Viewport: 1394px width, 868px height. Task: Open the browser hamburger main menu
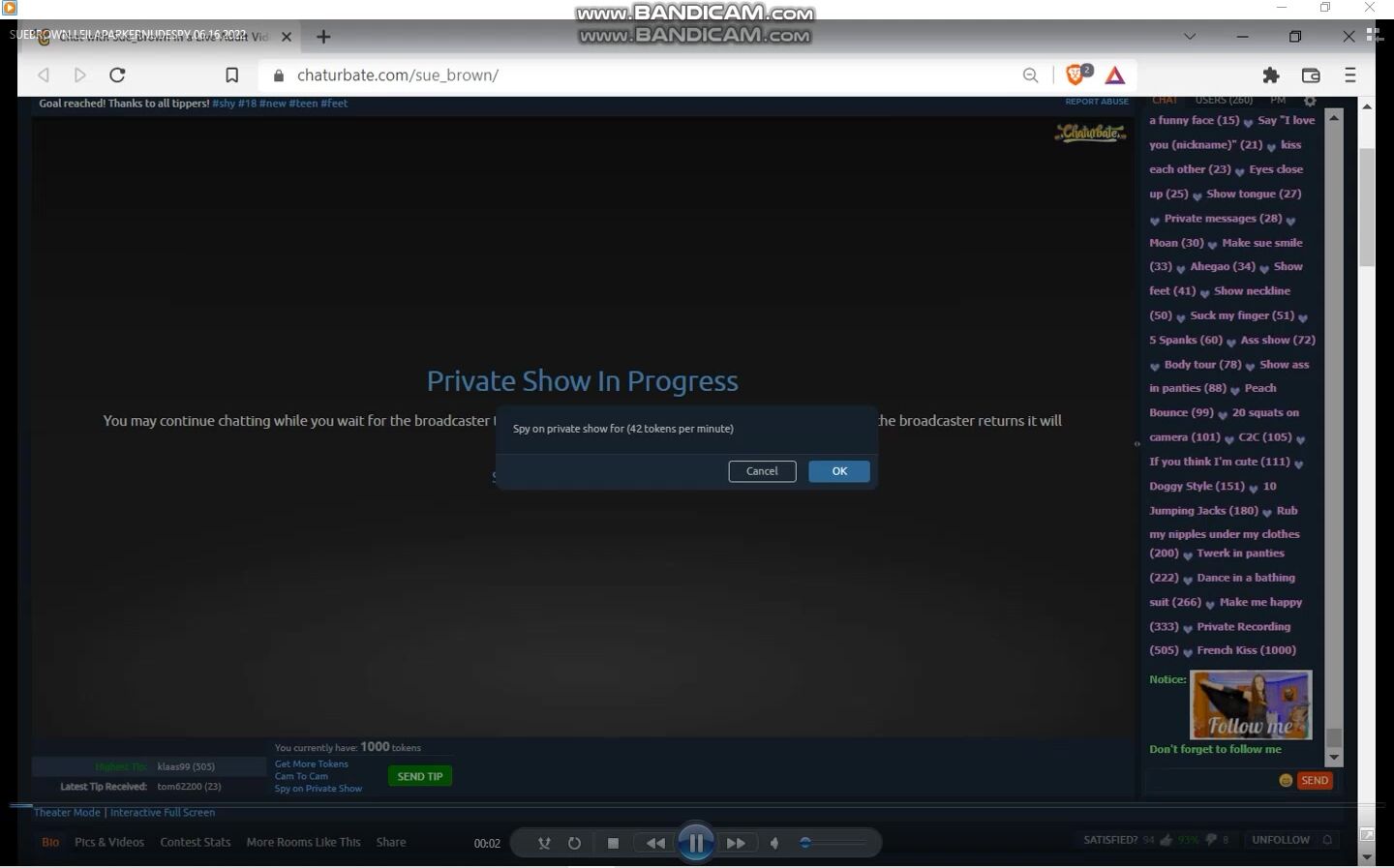(x=1350, y=75)
